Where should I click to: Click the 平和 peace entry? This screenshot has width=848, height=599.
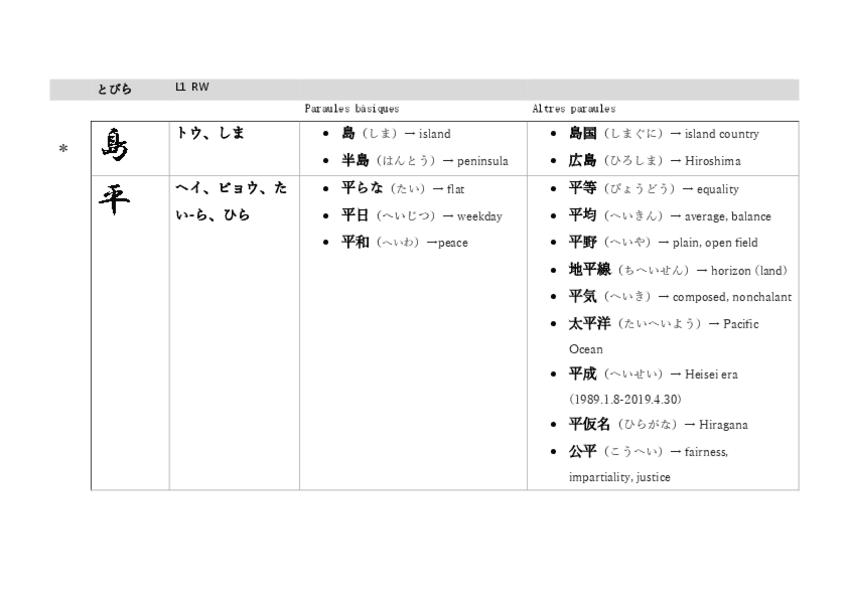tap(403, 242)
